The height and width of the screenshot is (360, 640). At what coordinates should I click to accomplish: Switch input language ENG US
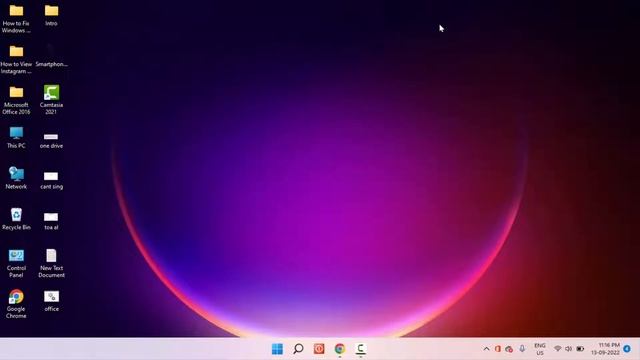(540, 349)
